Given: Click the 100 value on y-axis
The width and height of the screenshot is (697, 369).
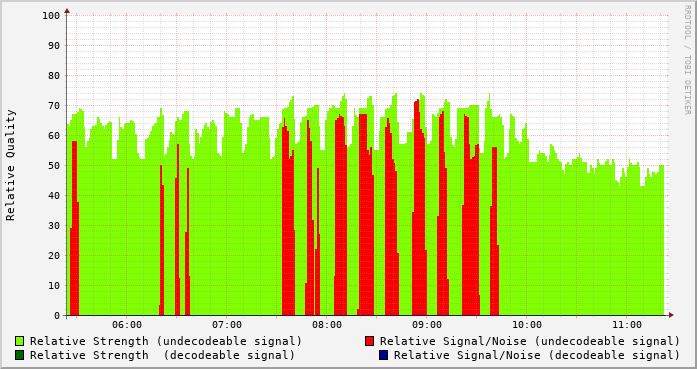Looking at the screenshot, I should click(51, 16).
